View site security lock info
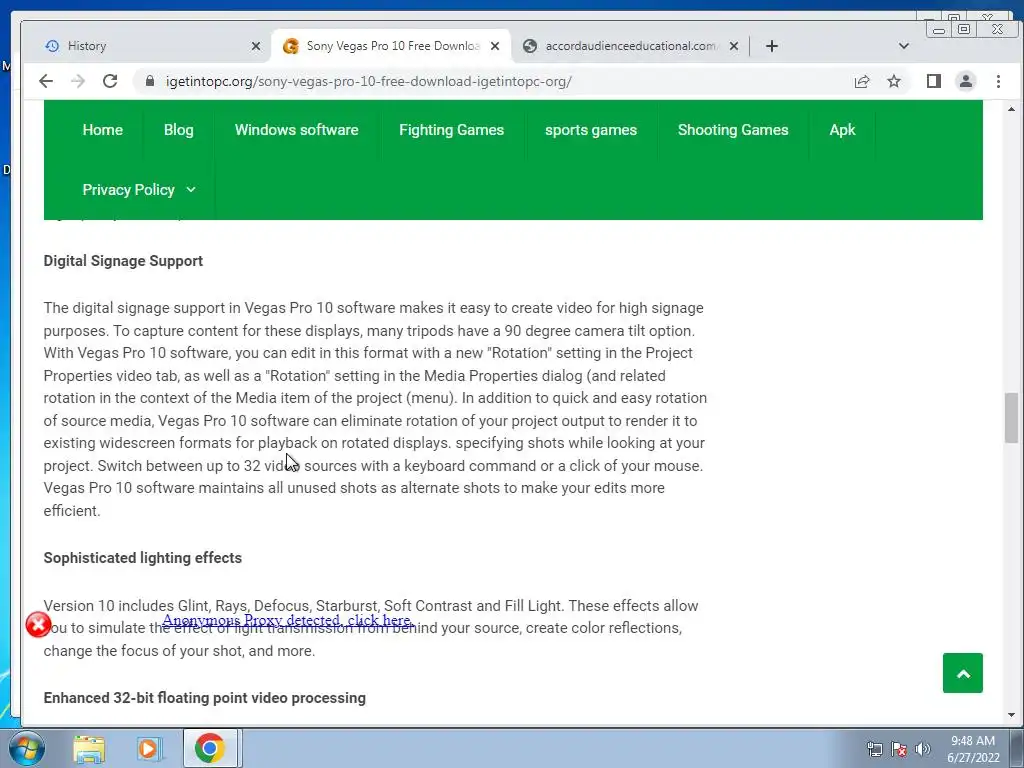The width and height of the screenshot is (1024, 768). coord(150,81)
